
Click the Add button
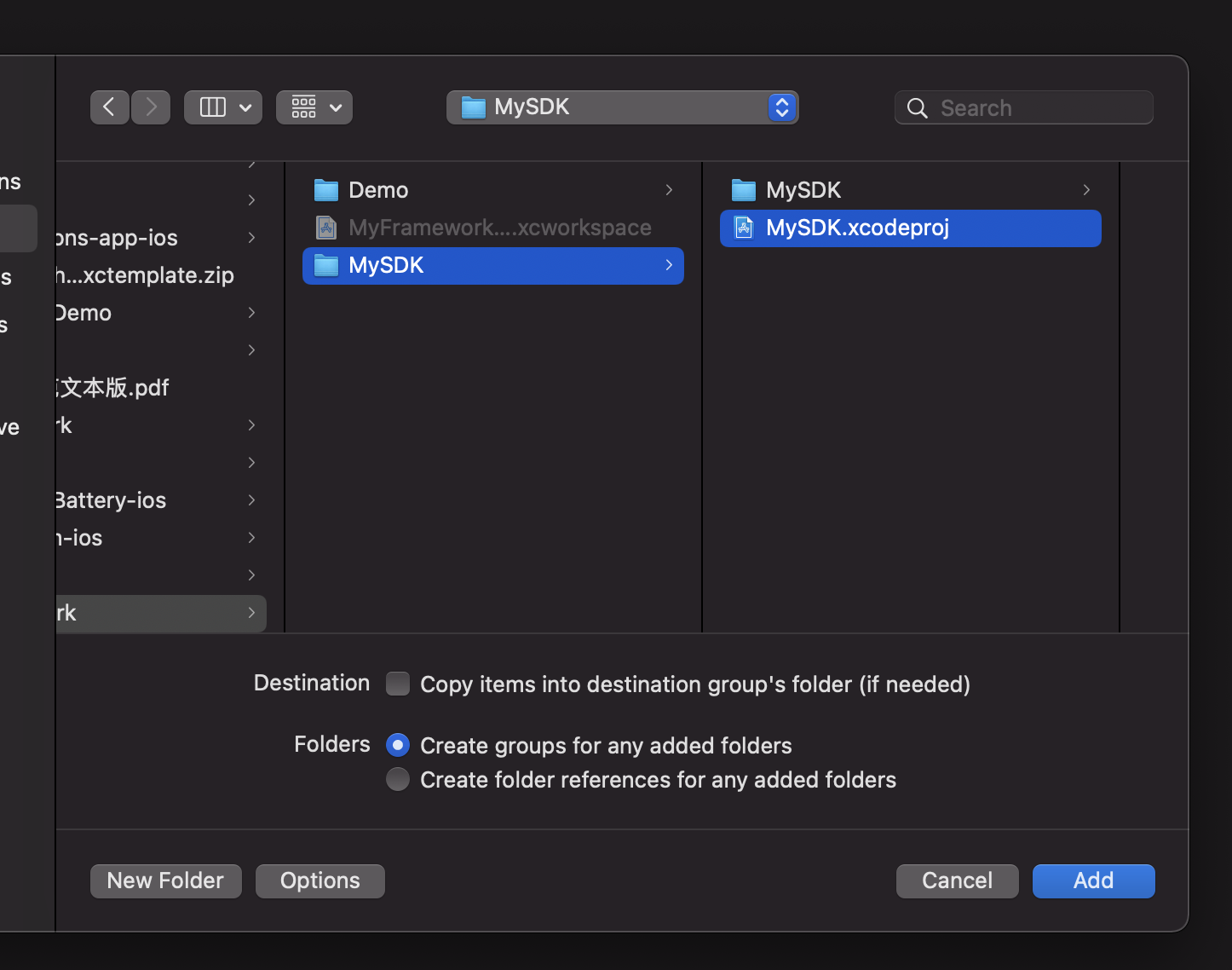click(x=1094, y=881)
